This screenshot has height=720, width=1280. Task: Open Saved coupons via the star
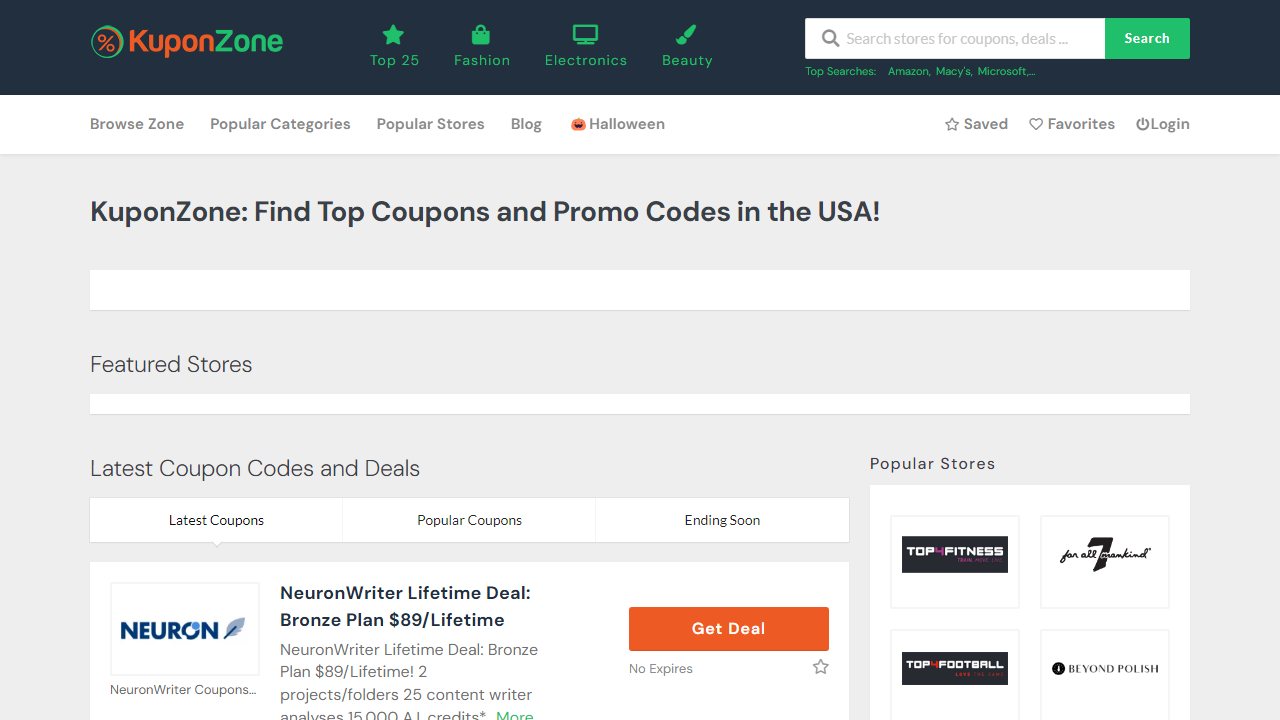pos(952,124)
